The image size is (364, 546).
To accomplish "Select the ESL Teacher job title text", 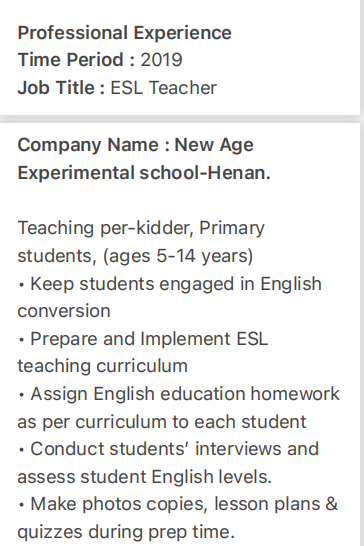I will click(163, 88).
